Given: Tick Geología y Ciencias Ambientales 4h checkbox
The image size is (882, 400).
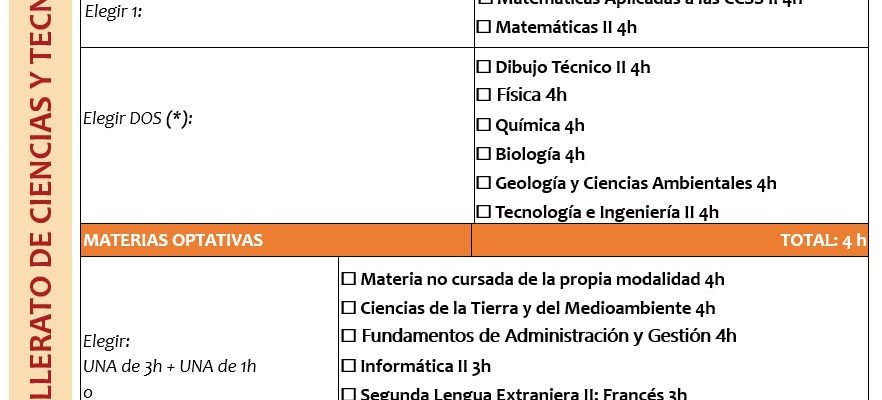Looking at the screenshot, I should pyautogui.click(x=484, y=183).
